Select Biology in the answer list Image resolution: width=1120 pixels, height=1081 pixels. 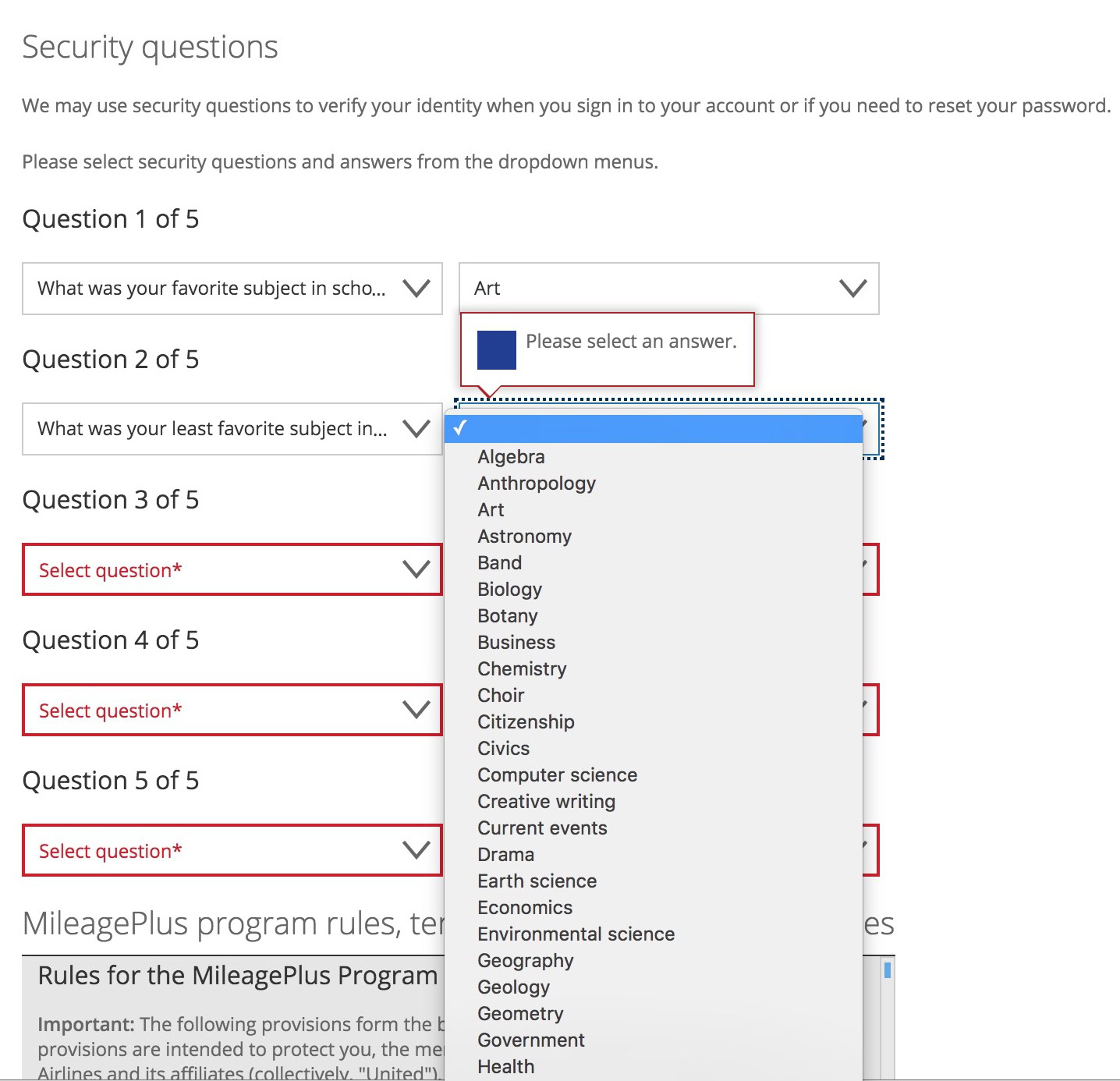click(509, 590)
